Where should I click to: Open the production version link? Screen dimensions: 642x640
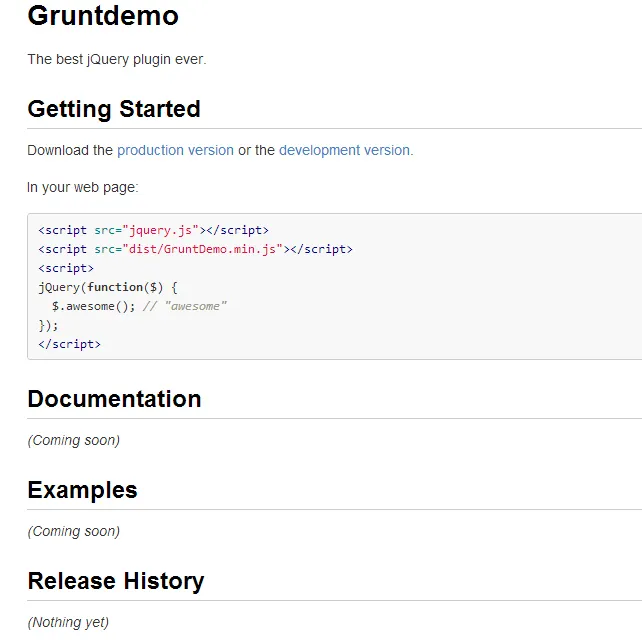(175, 150)
